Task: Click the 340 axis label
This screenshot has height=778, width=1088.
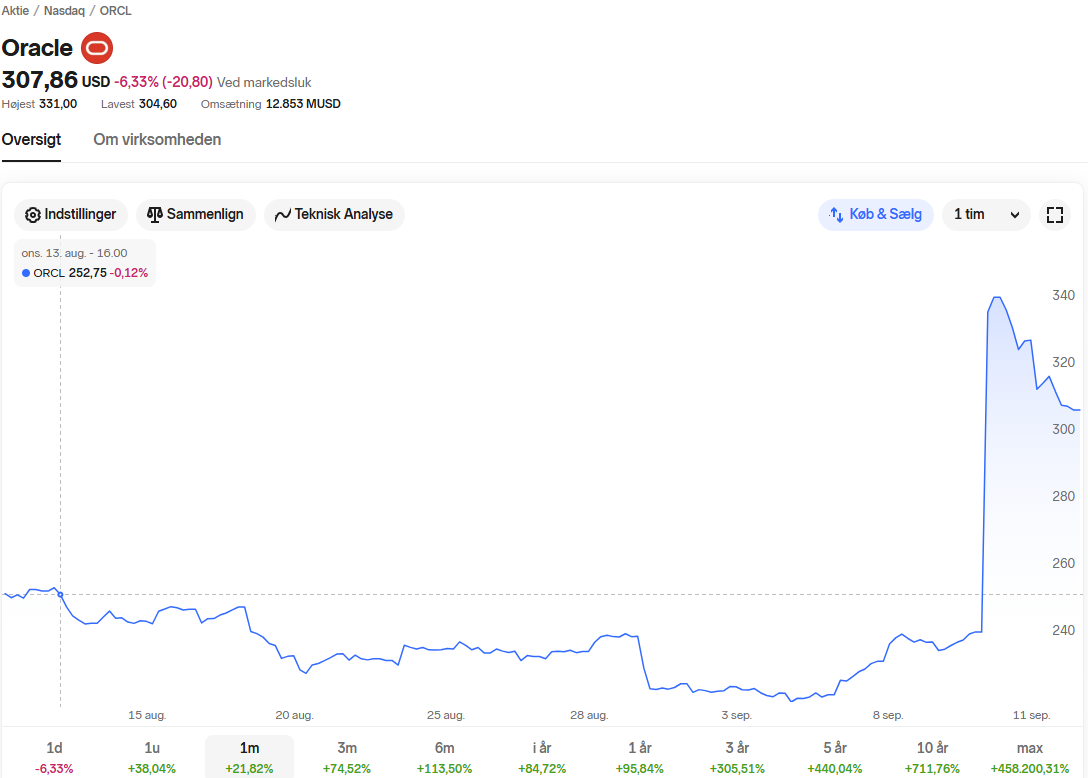Action: [1063, 296]
